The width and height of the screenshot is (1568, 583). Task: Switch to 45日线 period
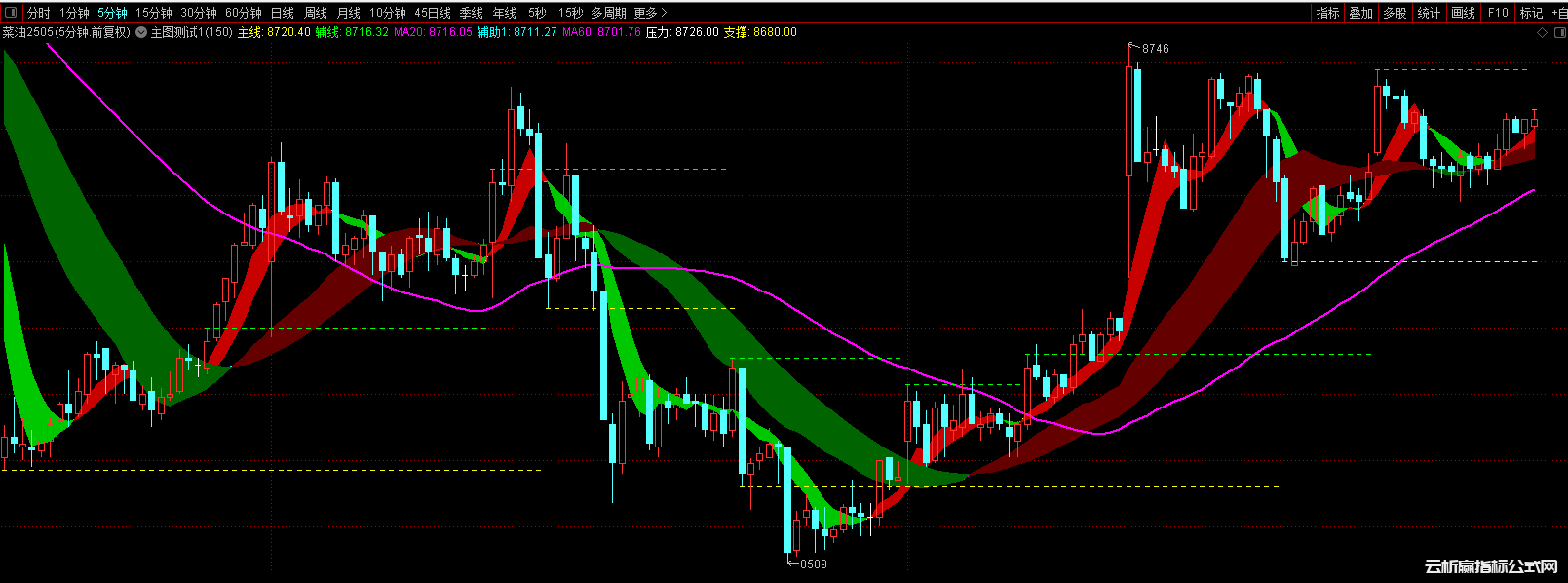[433, 13]
